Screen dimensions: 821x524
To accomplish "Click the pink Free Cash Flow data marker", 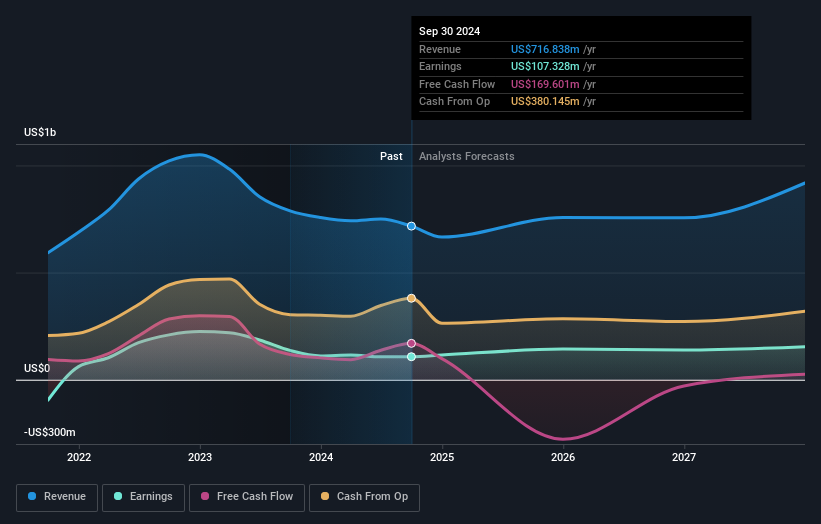I will tap(412, 343).
